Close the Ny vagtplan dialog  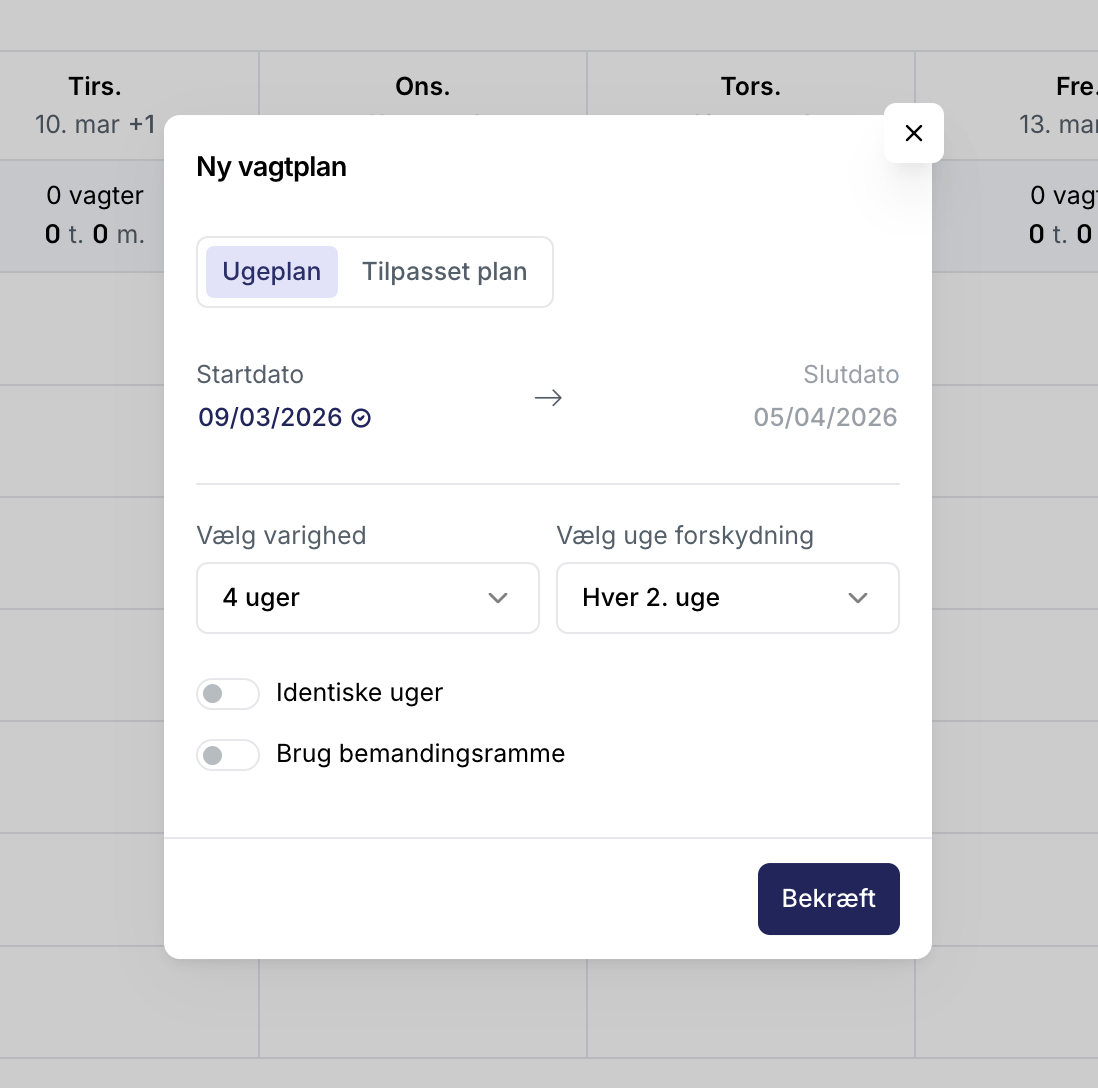click(913, 133)
